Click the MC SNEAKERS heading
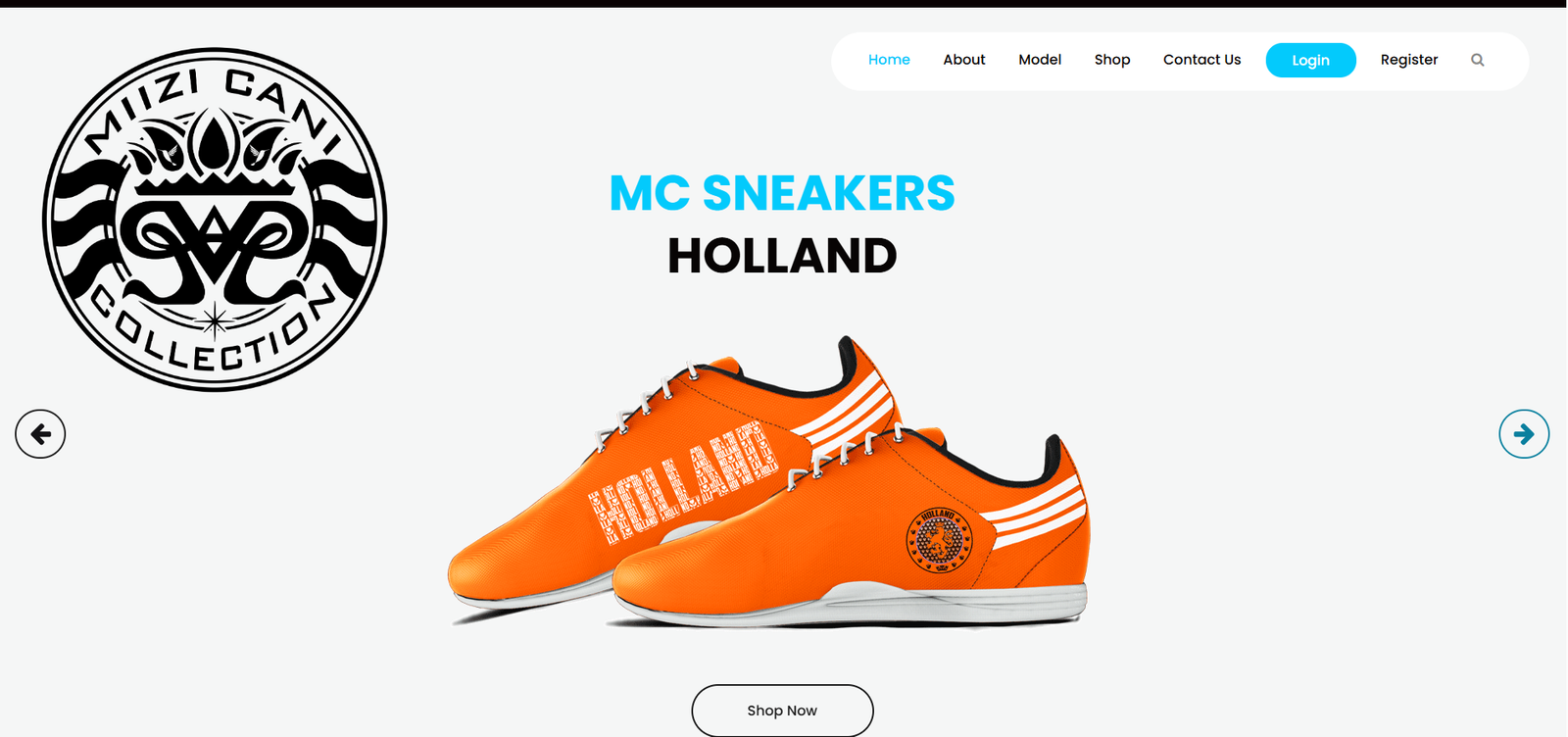 point(782,193)
